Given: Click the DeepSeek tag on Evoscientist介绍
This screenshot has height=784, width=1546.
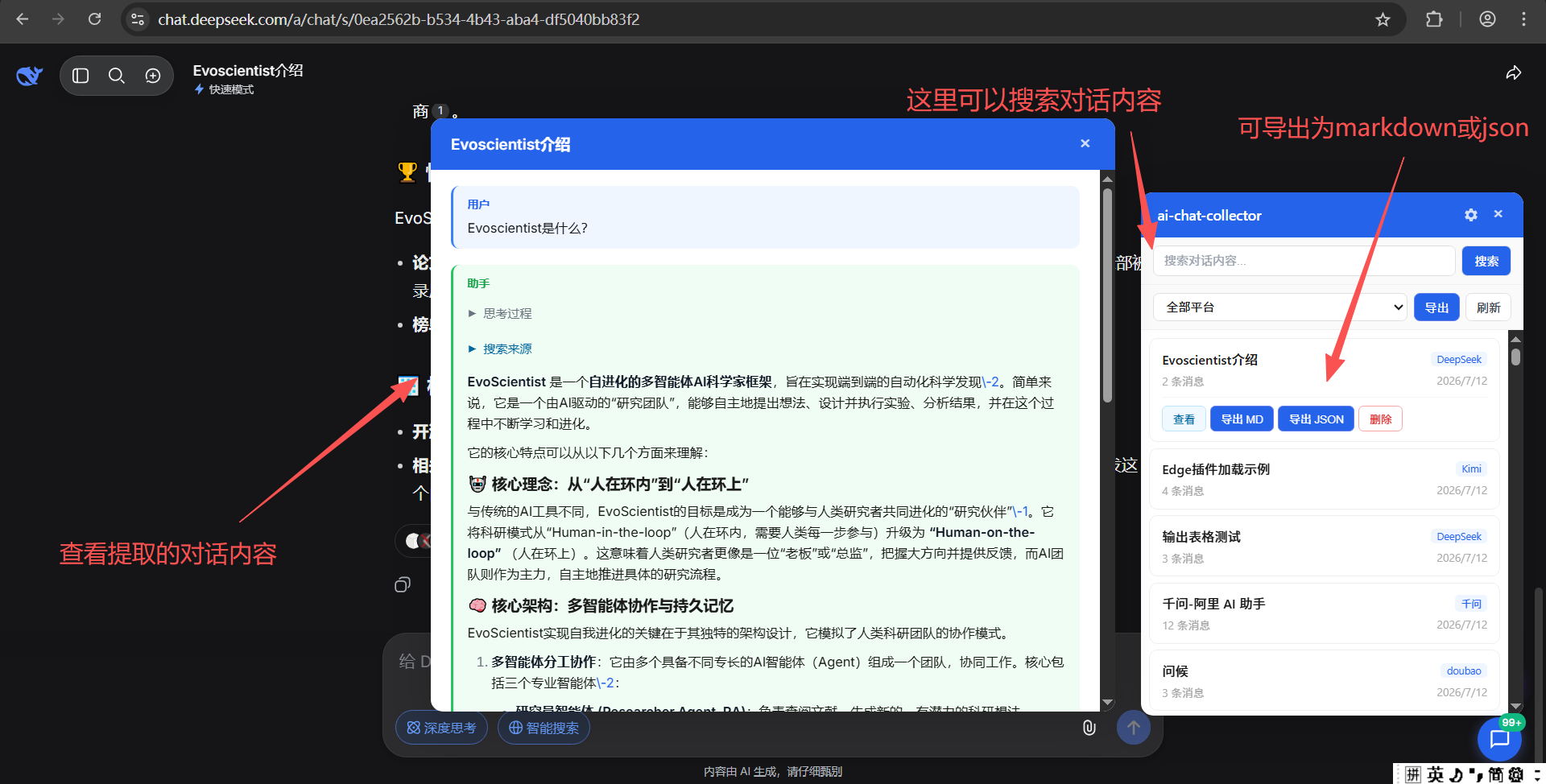Looking at the screenshot, I should click(1459, 360).
